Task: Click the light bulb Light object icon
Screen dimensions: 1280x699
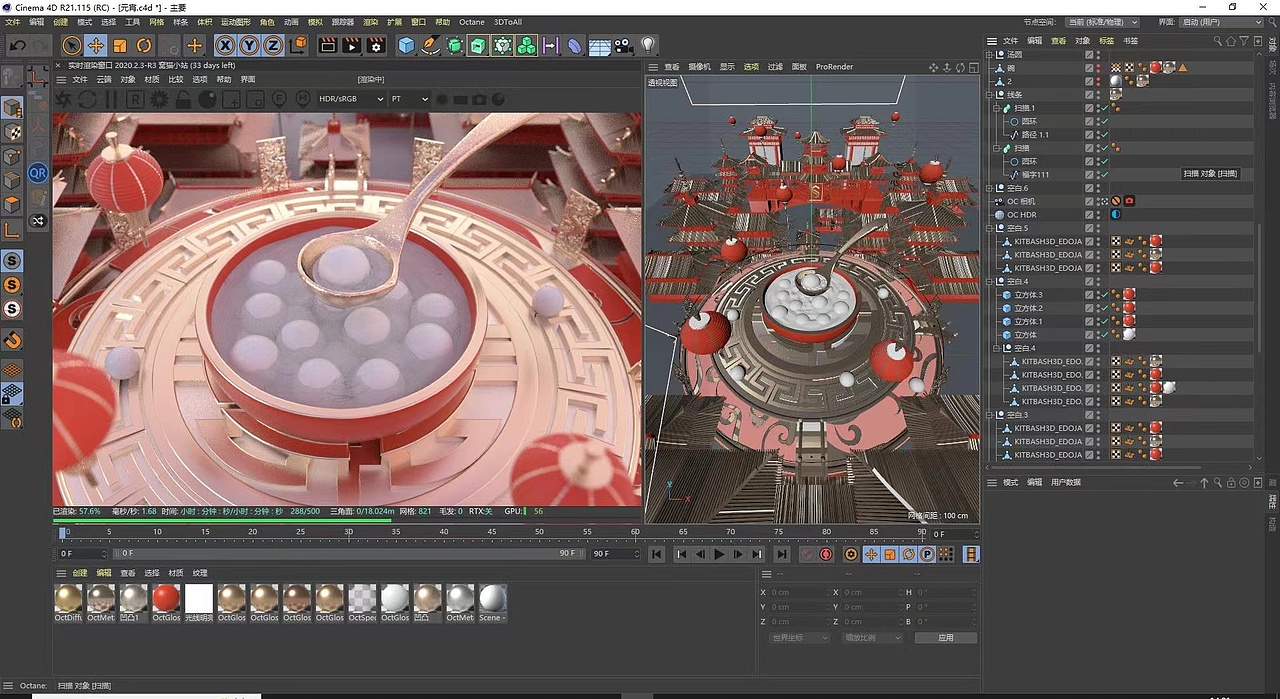Action: [x=648, y=45]
